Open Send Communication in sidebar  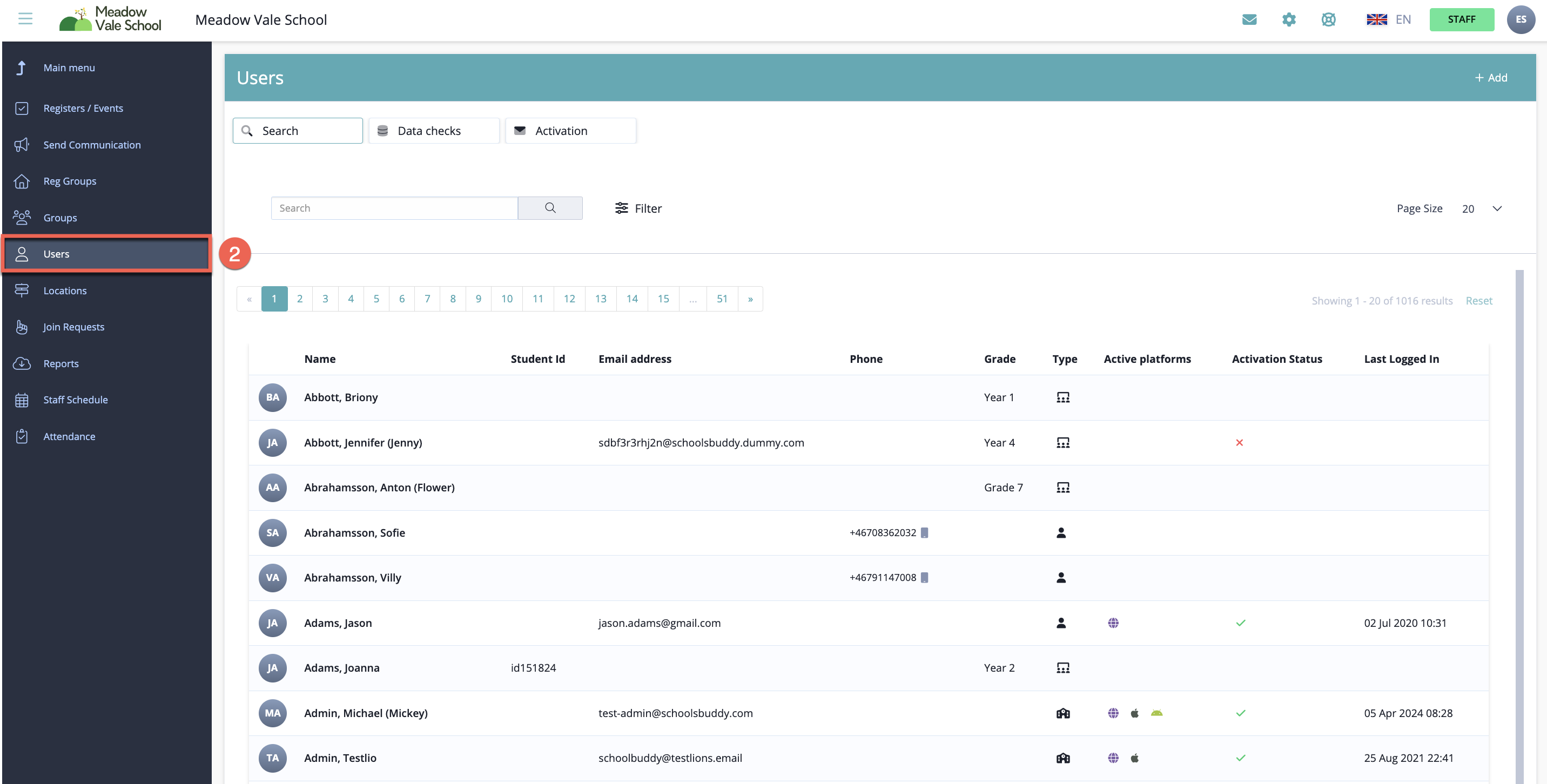click(x=92, y=145)
